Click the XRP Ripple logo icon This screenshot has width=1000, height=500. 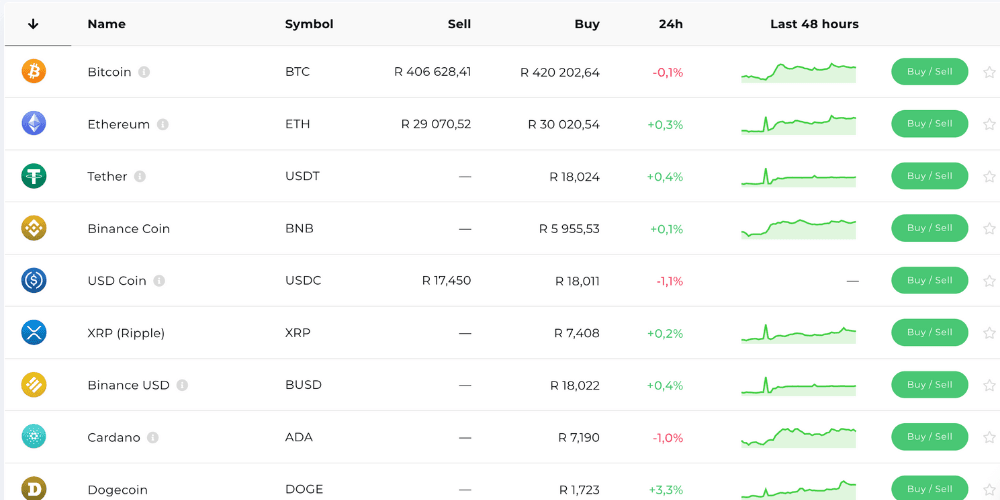click(x=34, y=333)
